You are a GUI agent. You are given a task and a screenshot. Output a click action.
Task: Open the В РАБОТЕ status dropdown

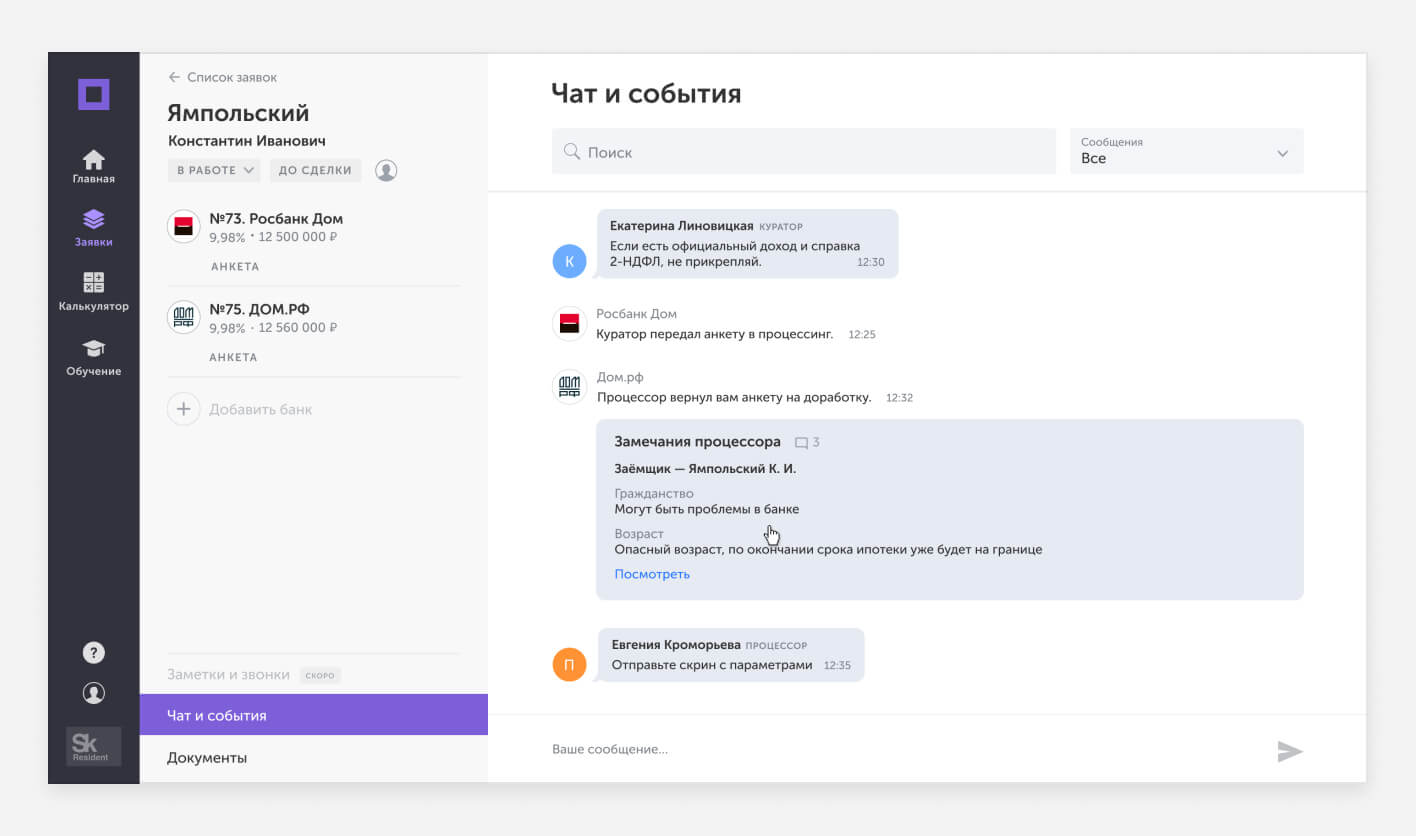click(x=214, y=170)
